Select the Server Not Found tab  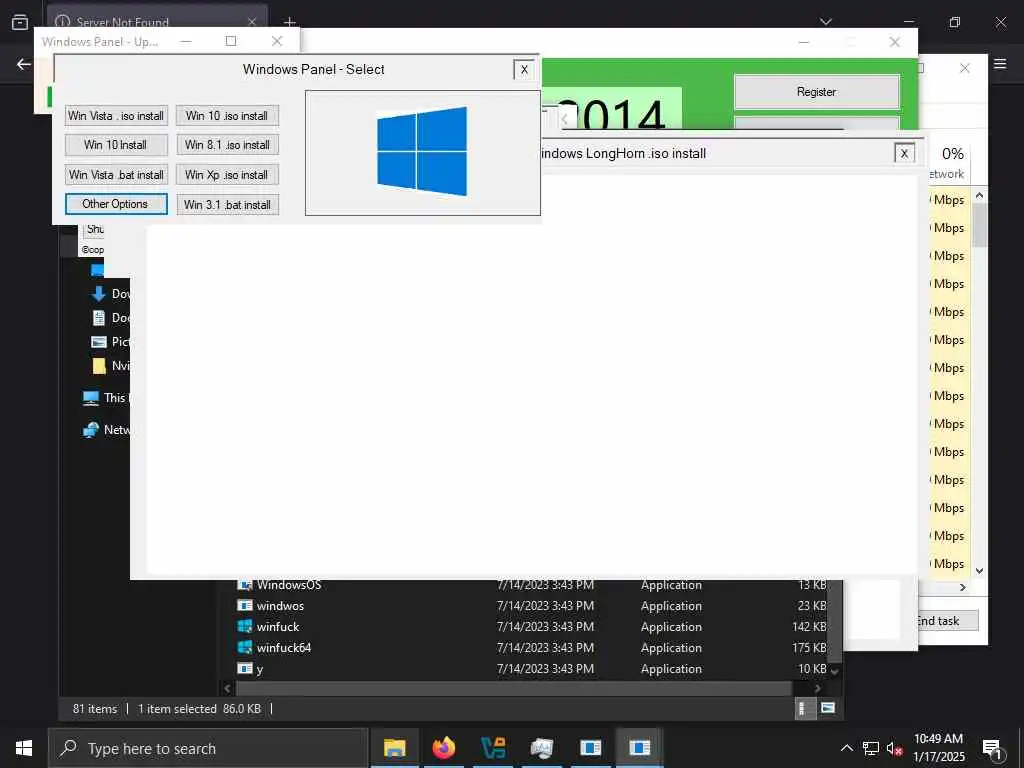(157, 22)
